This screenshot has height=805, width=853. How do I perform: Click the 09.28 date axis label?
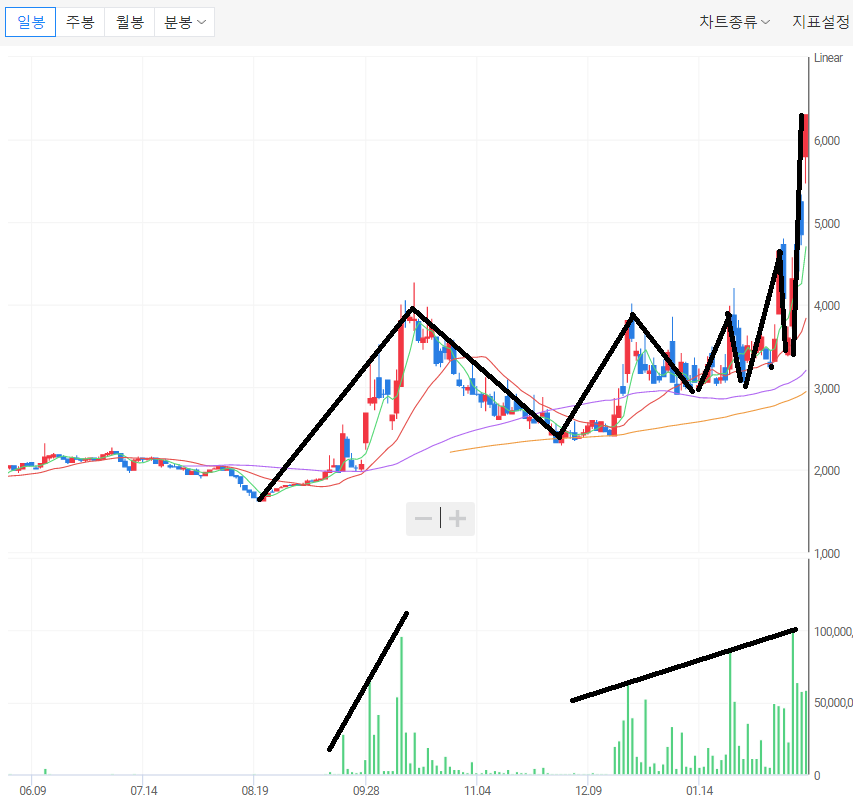[x=366, y=790]
